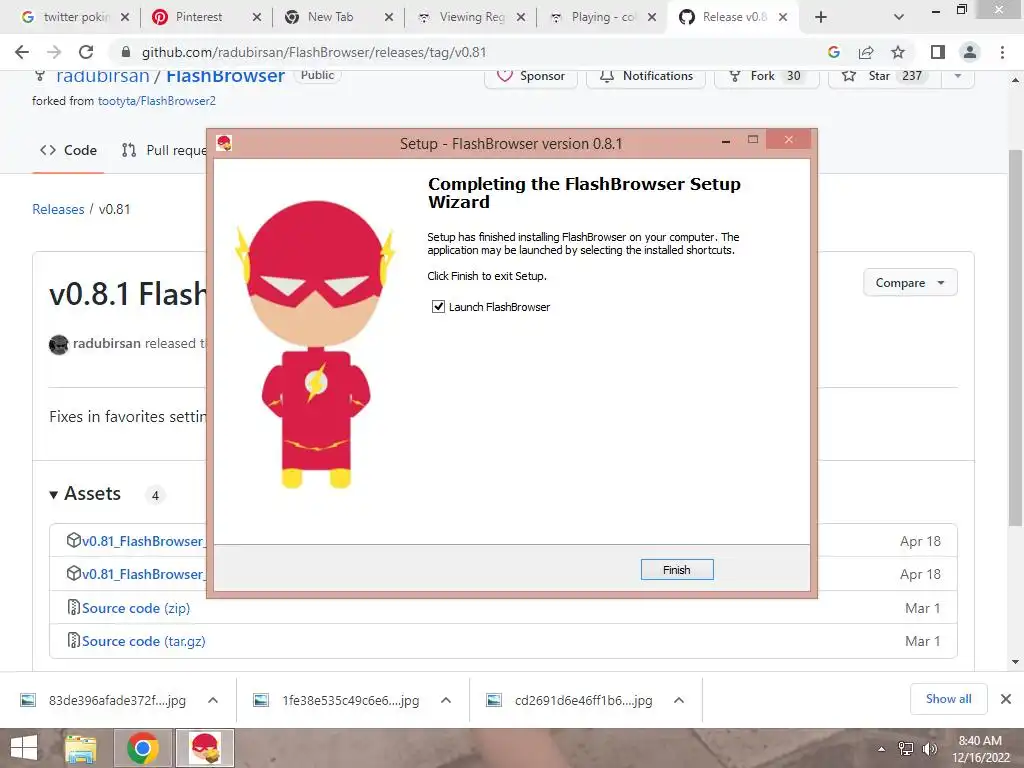Open Chrome side panel icon
The image size is (1024, 768).
coord(938,52)
